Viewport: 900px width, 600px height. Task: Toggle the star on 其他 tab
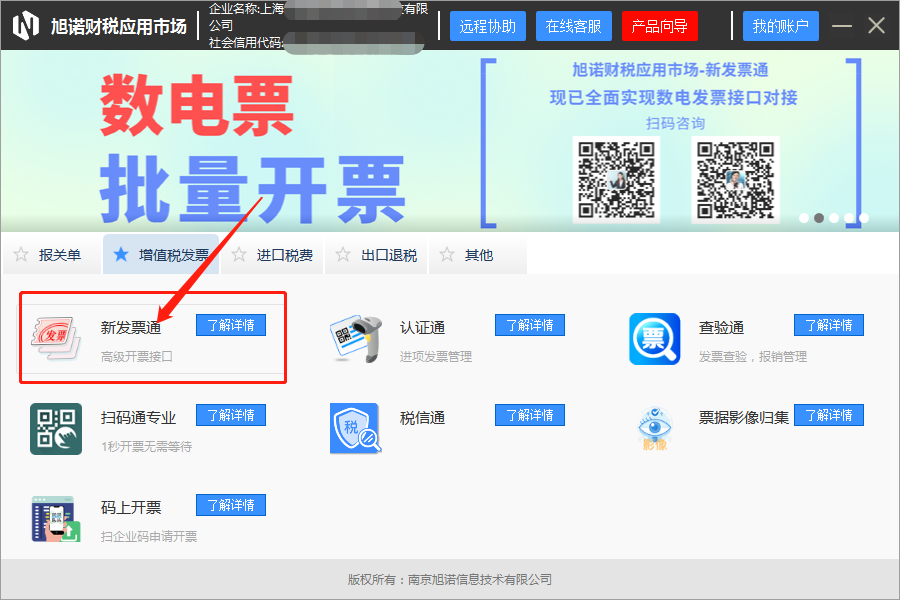[x=447, y=254]
